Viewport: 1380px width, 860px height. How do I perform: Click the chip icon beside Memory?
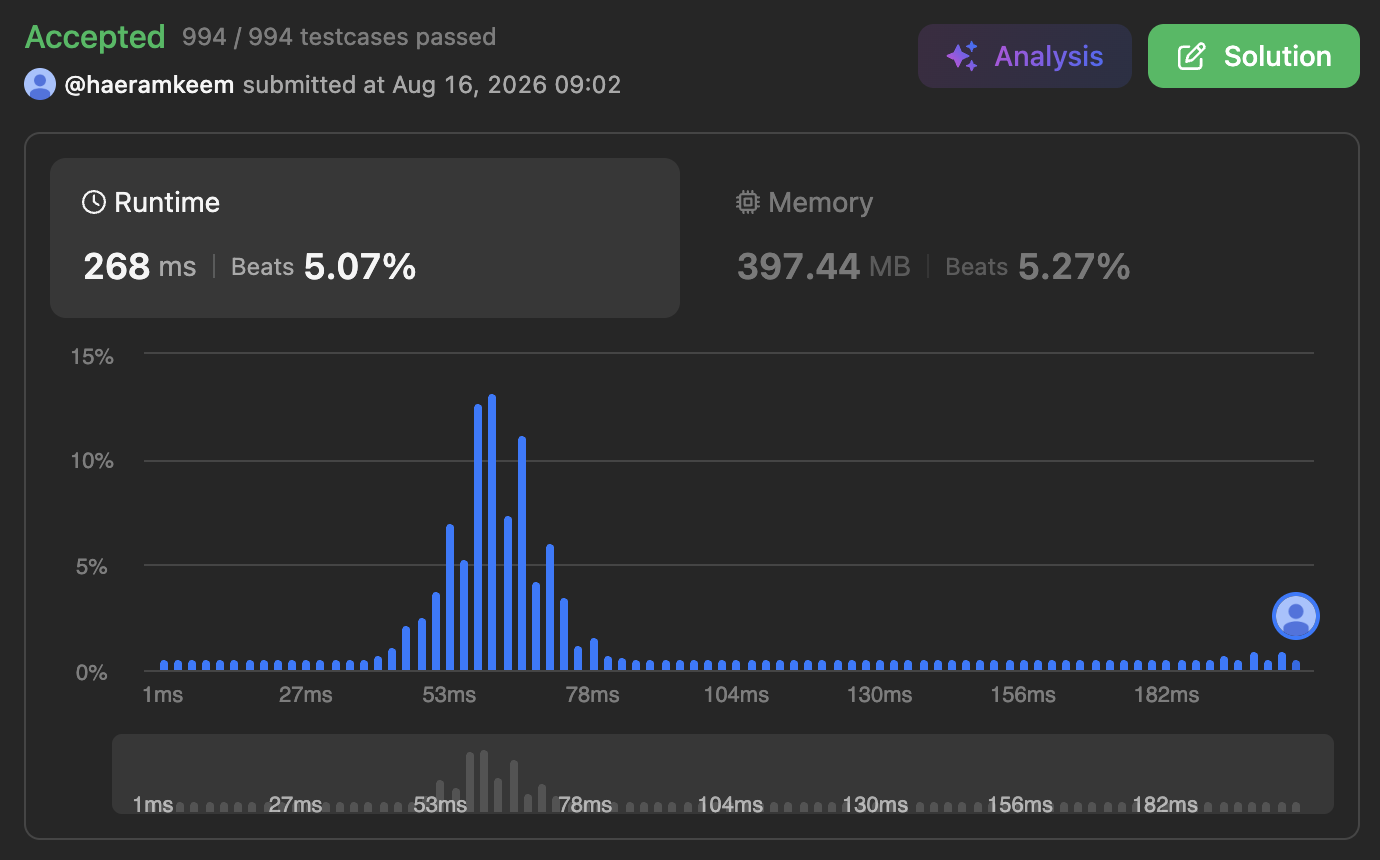747,203
